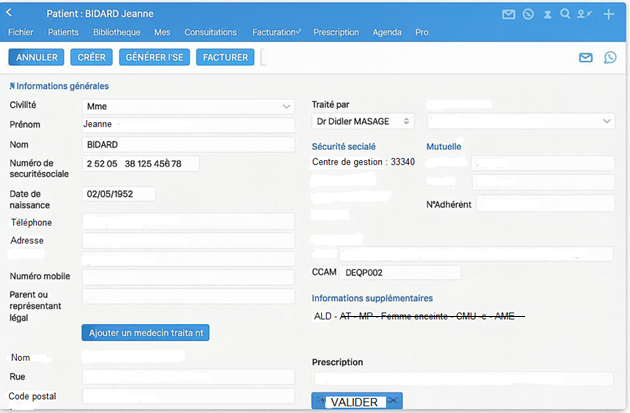The image size is (630, 413).
Task: Click the clock icon in header
Action: 528,14
